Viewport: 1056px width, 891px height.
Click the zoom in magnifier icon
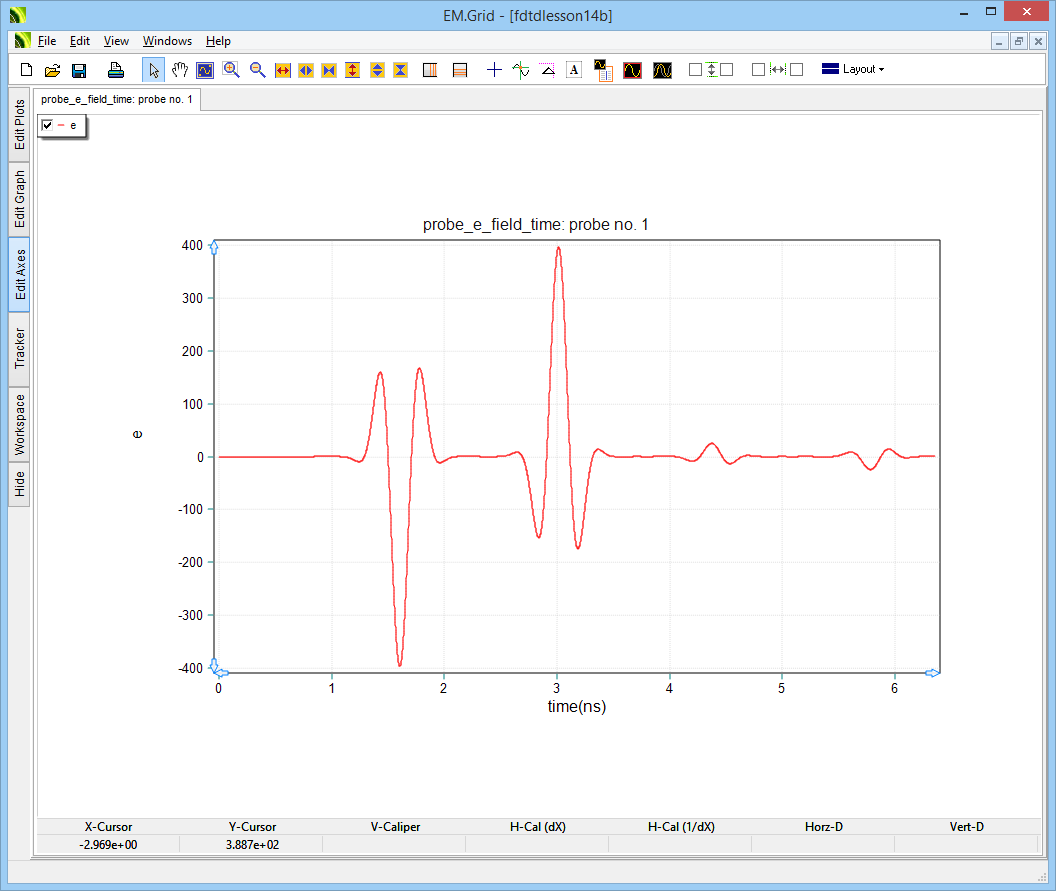point(231,70)
